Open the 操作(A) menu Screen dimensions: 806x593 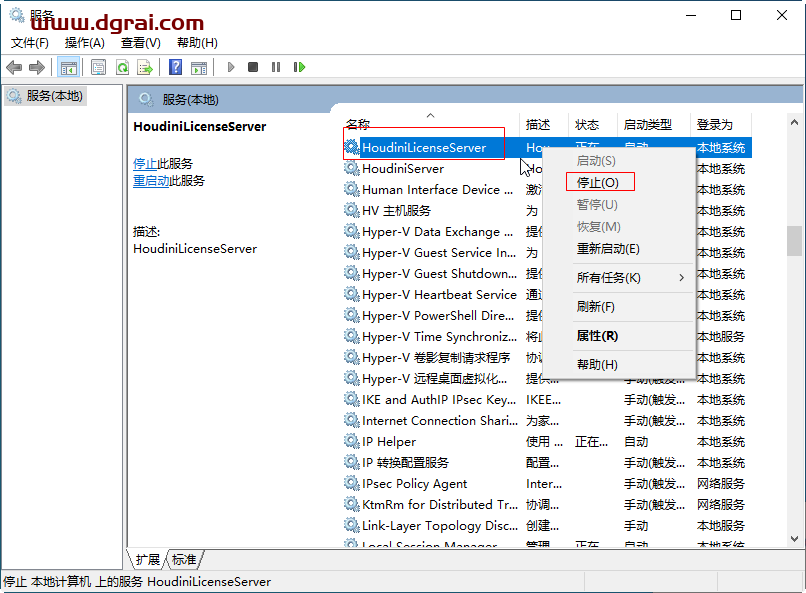[x=85, y=43]
